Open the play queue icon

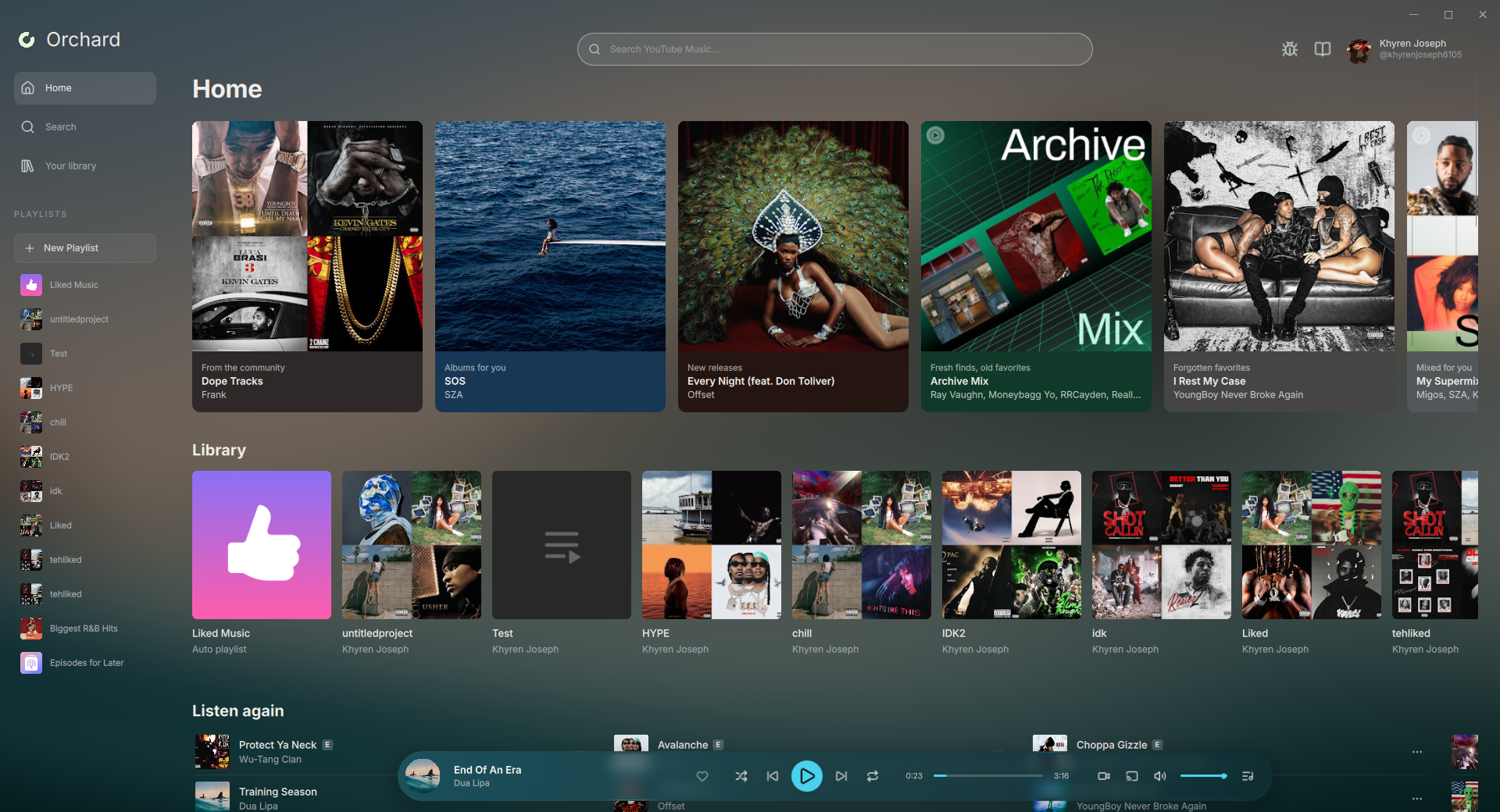click(x=1248, y=776)
